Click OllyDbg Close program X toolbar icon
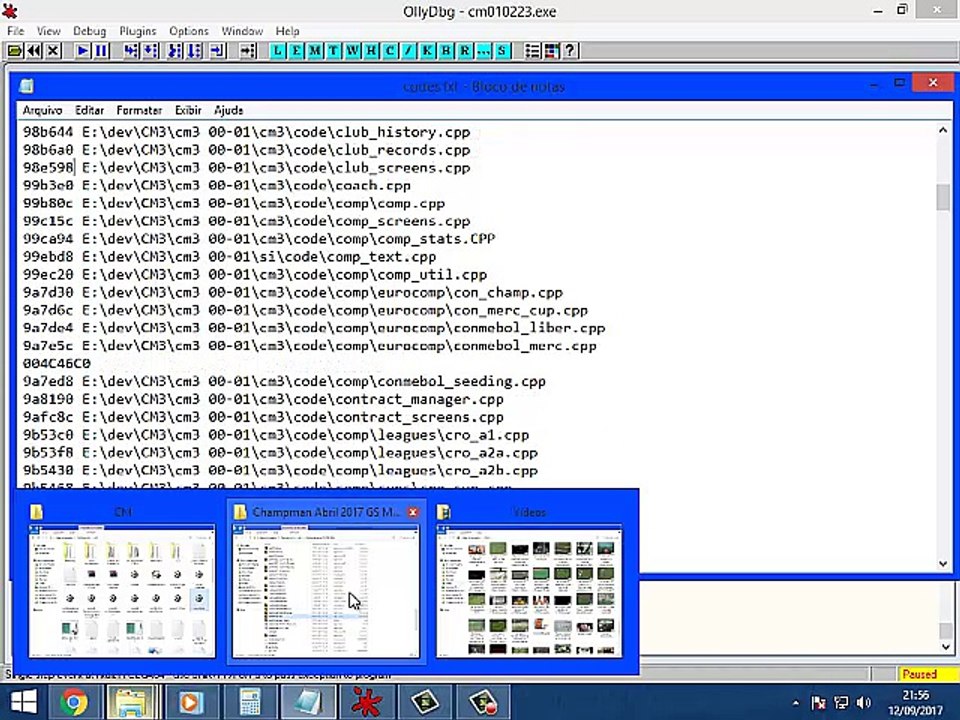 coord(53,51)
